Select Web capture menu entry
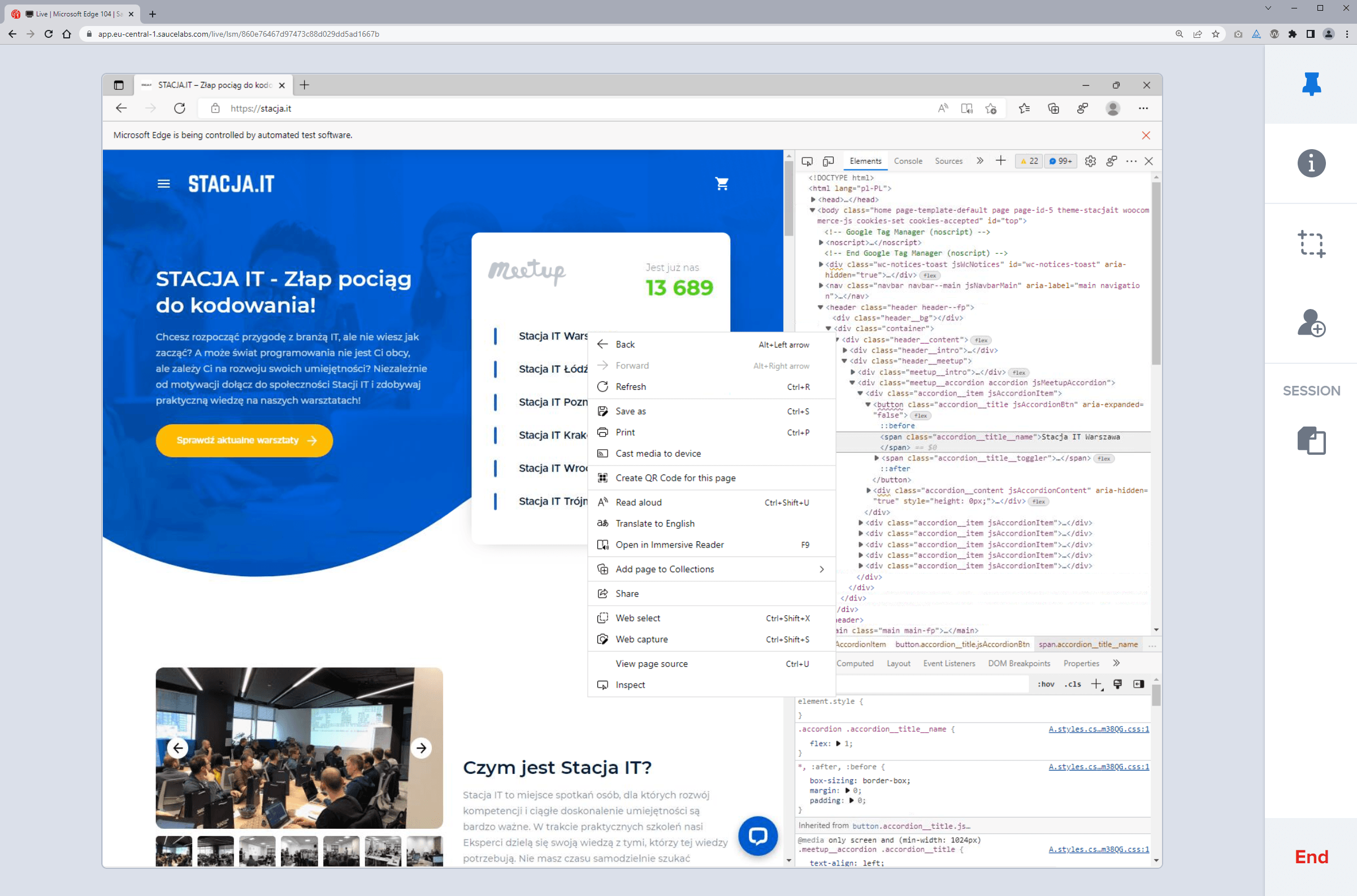 [711, 639]
